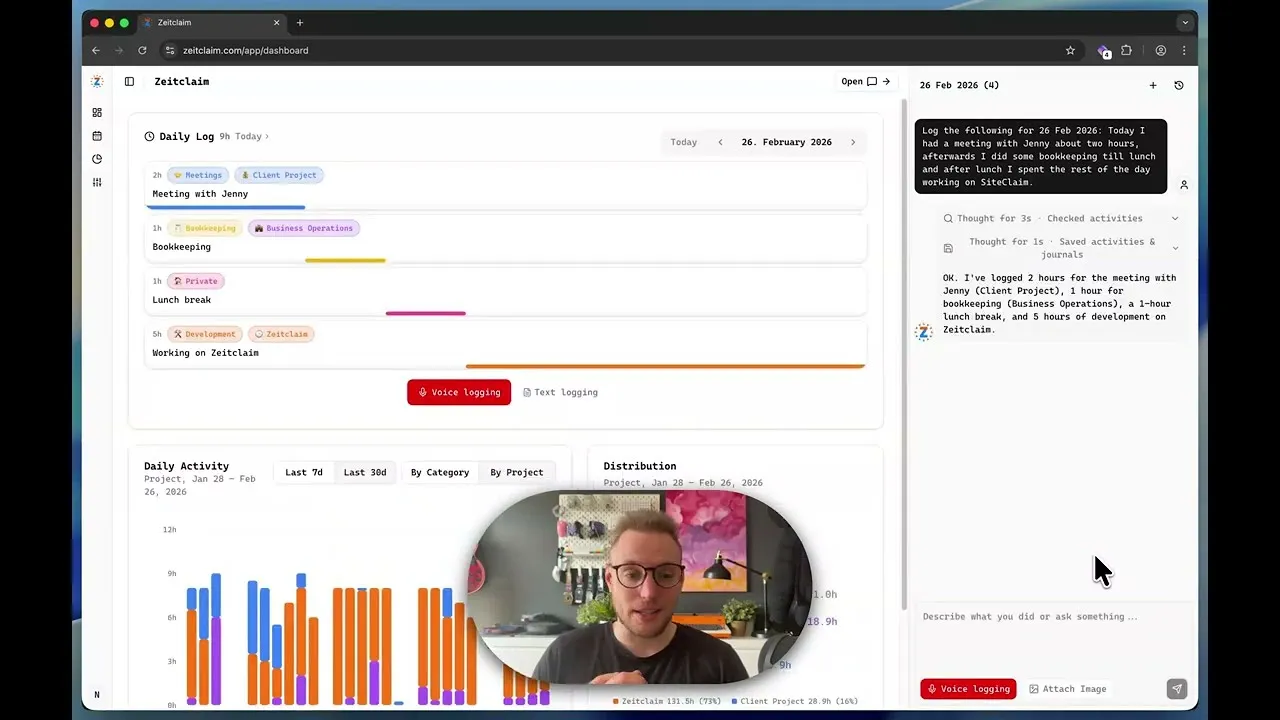The image size is (1280, 720).
Task: Click the send message arrow icon
Action: coord(1177,689)
